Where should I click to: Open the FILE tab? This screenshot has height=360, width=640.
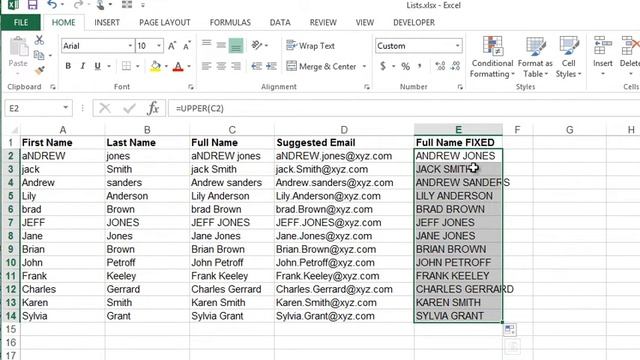21,22
